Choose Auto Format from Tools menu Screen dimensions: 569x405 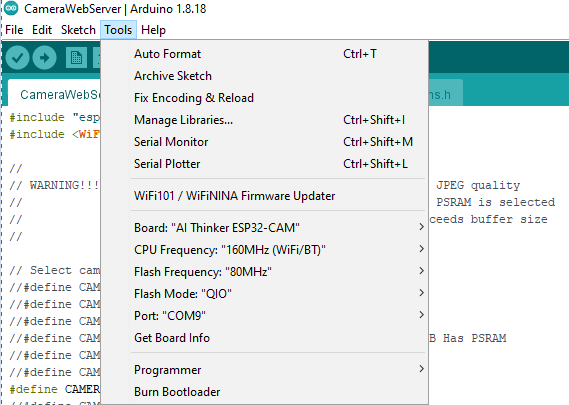point(265,54)
